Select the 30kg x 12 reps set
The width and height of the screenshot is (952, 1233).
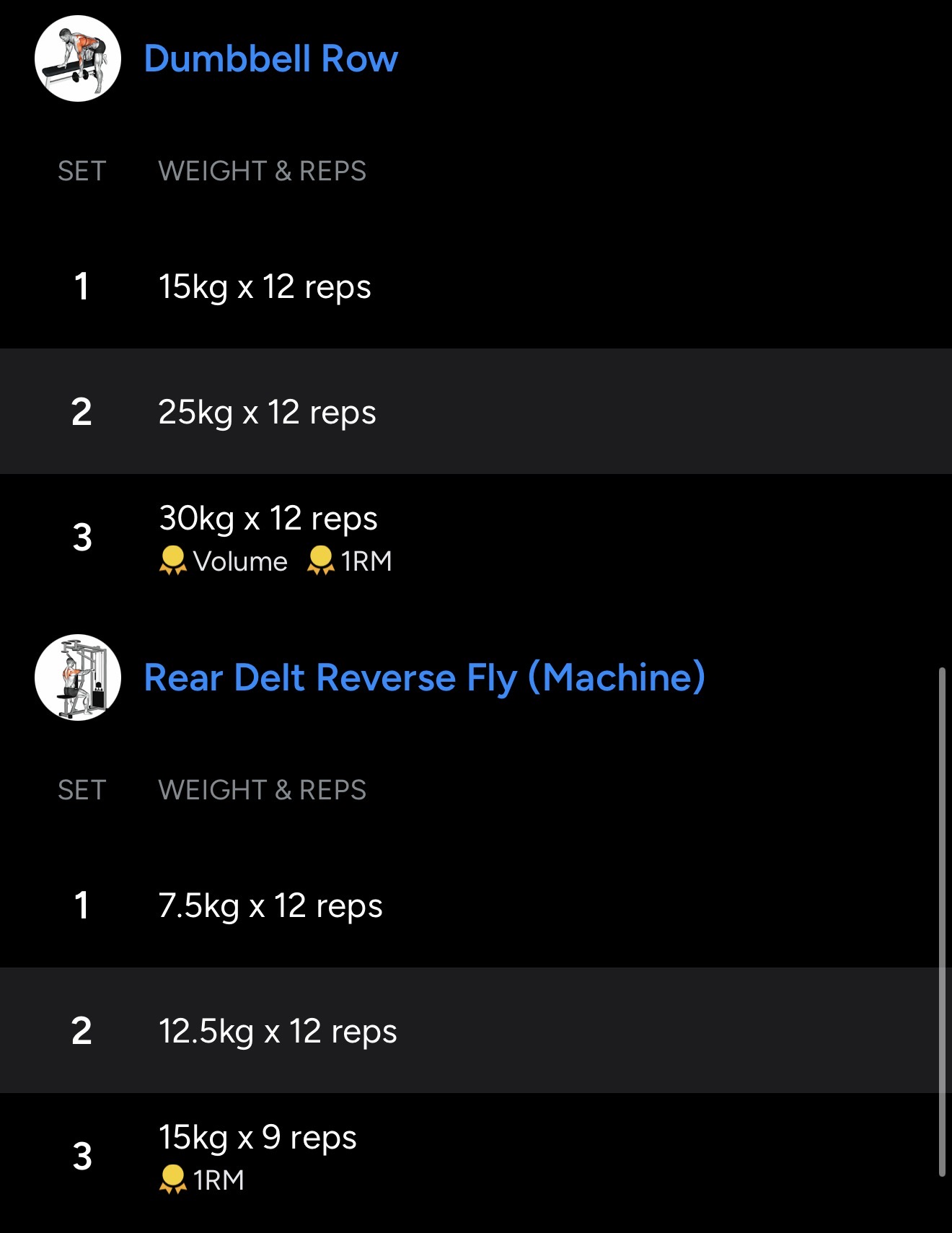tap(268, 519)
